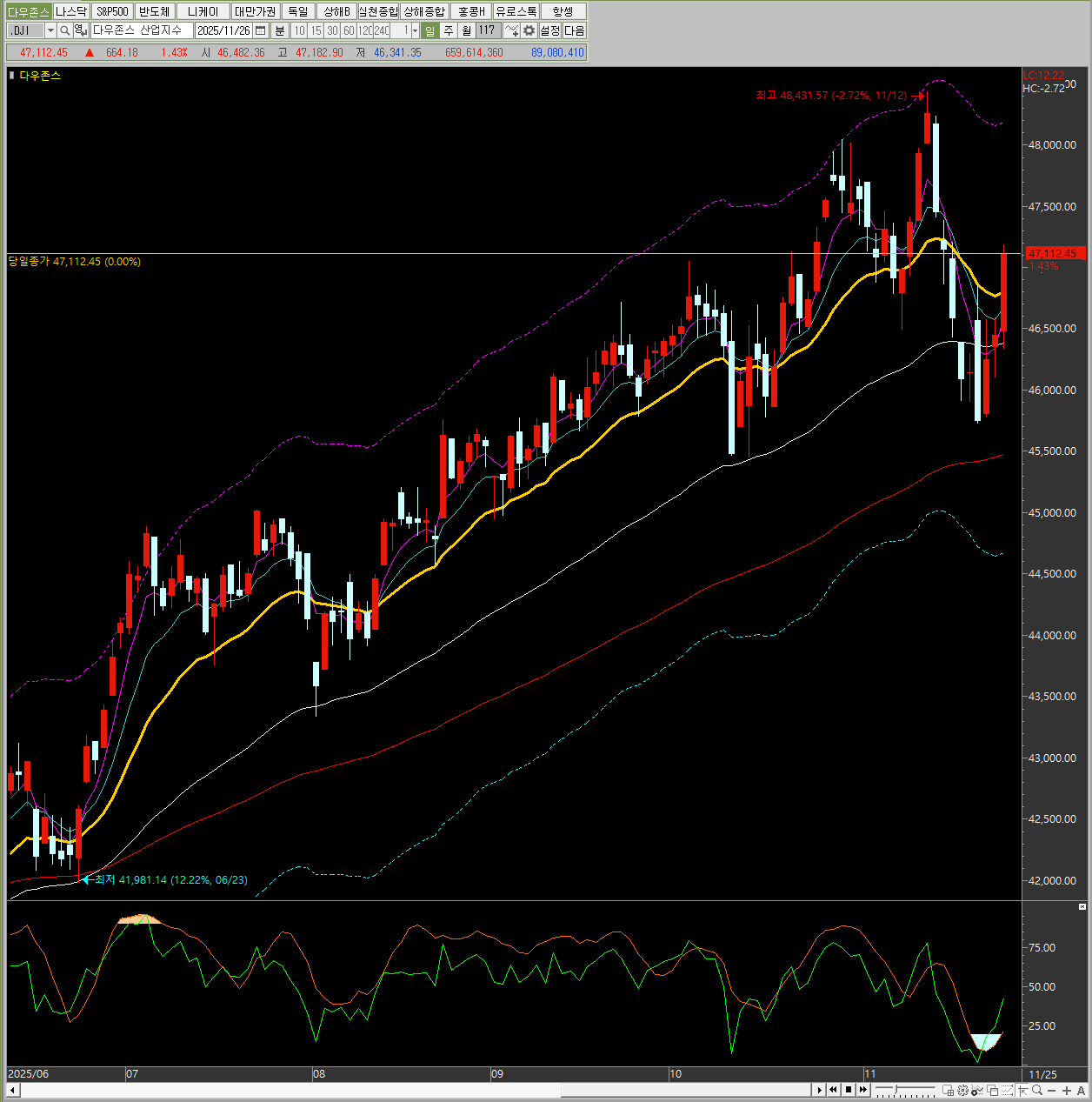Click the add indicator chart icon

pos(512,30)
